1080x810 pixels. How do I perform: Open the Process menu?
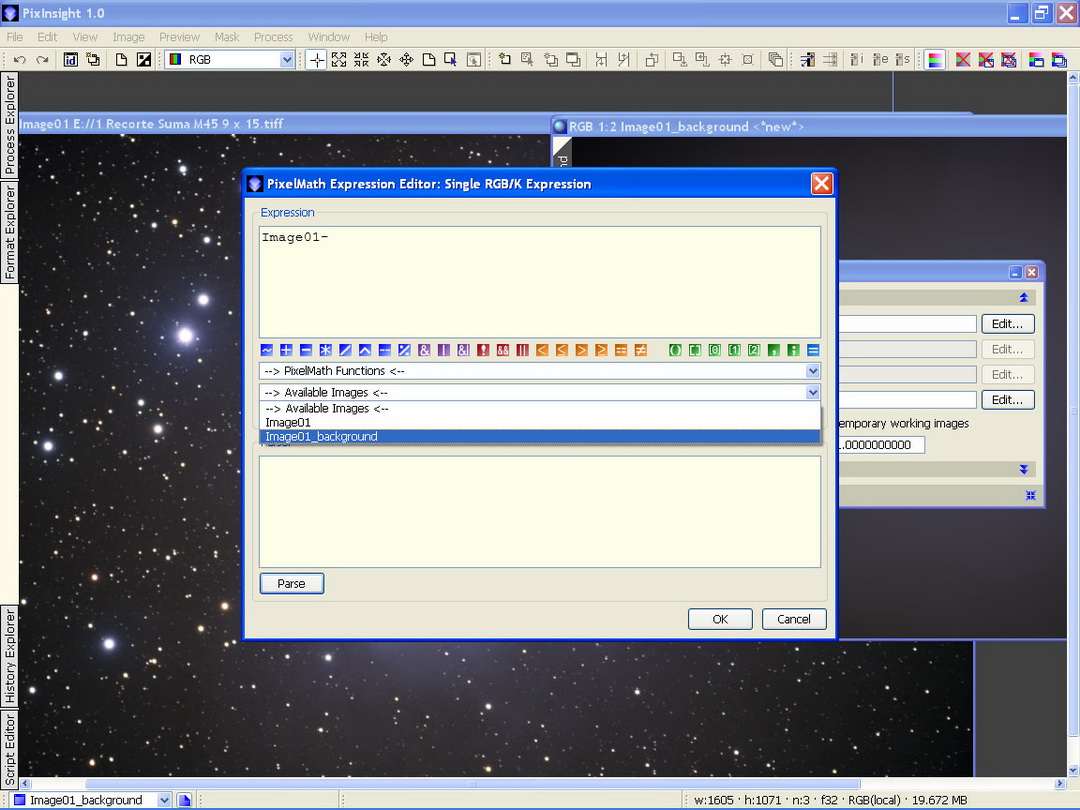pyautogui.click(x=273, y=37)
